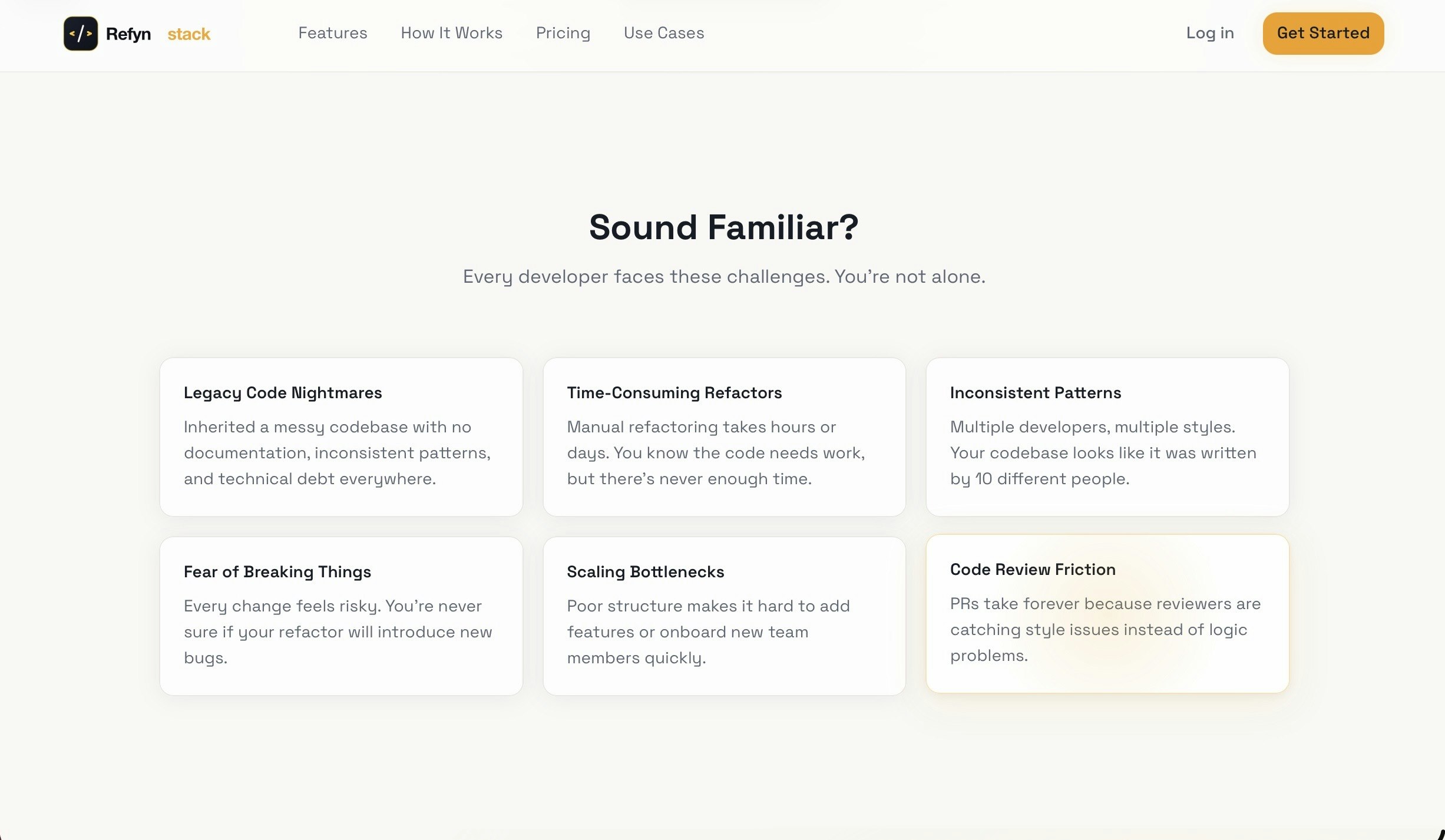Viewport: 1445px width, 840px height.
Task: Click the stack text in the logo
Action: click(189, 34)
